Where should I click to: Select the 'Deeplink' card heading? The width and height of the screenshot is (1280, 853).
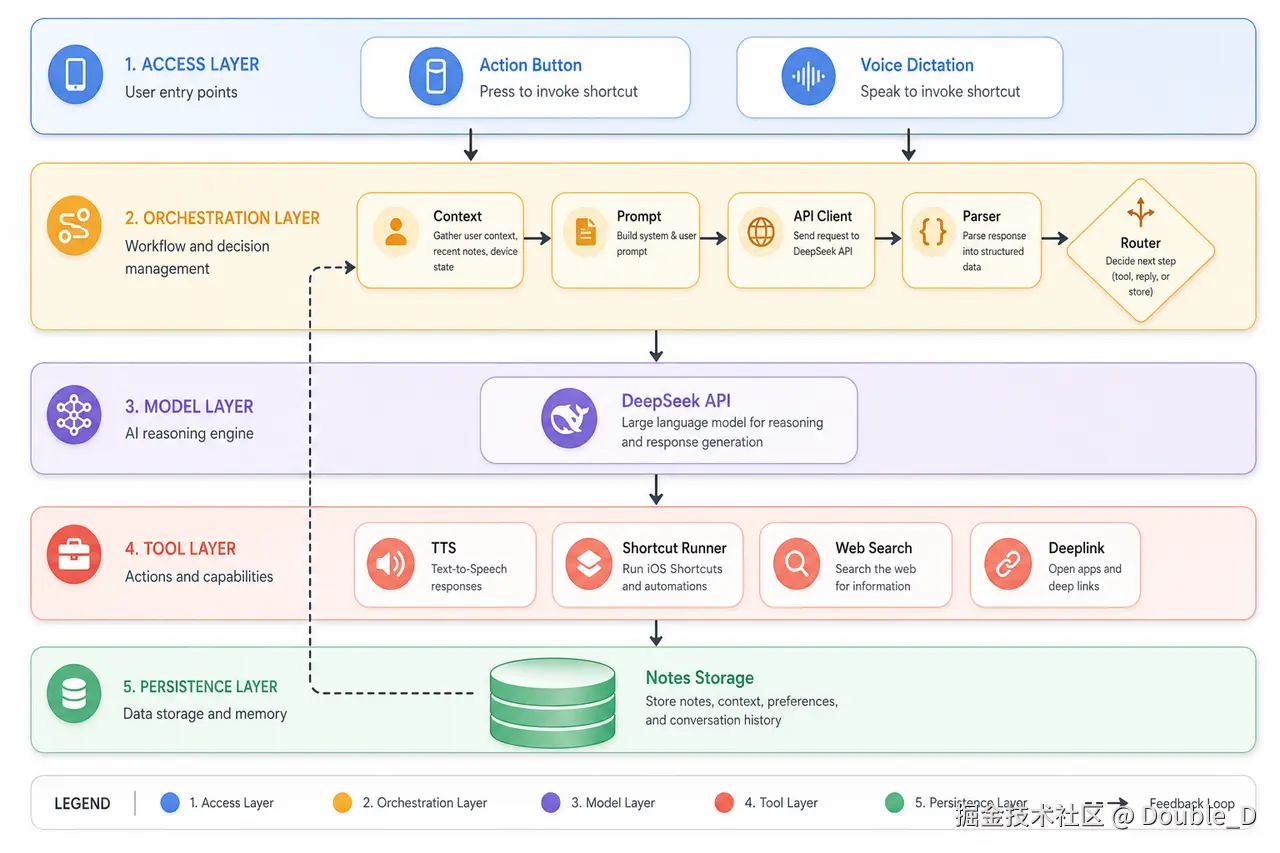(x=1076, y=548)
